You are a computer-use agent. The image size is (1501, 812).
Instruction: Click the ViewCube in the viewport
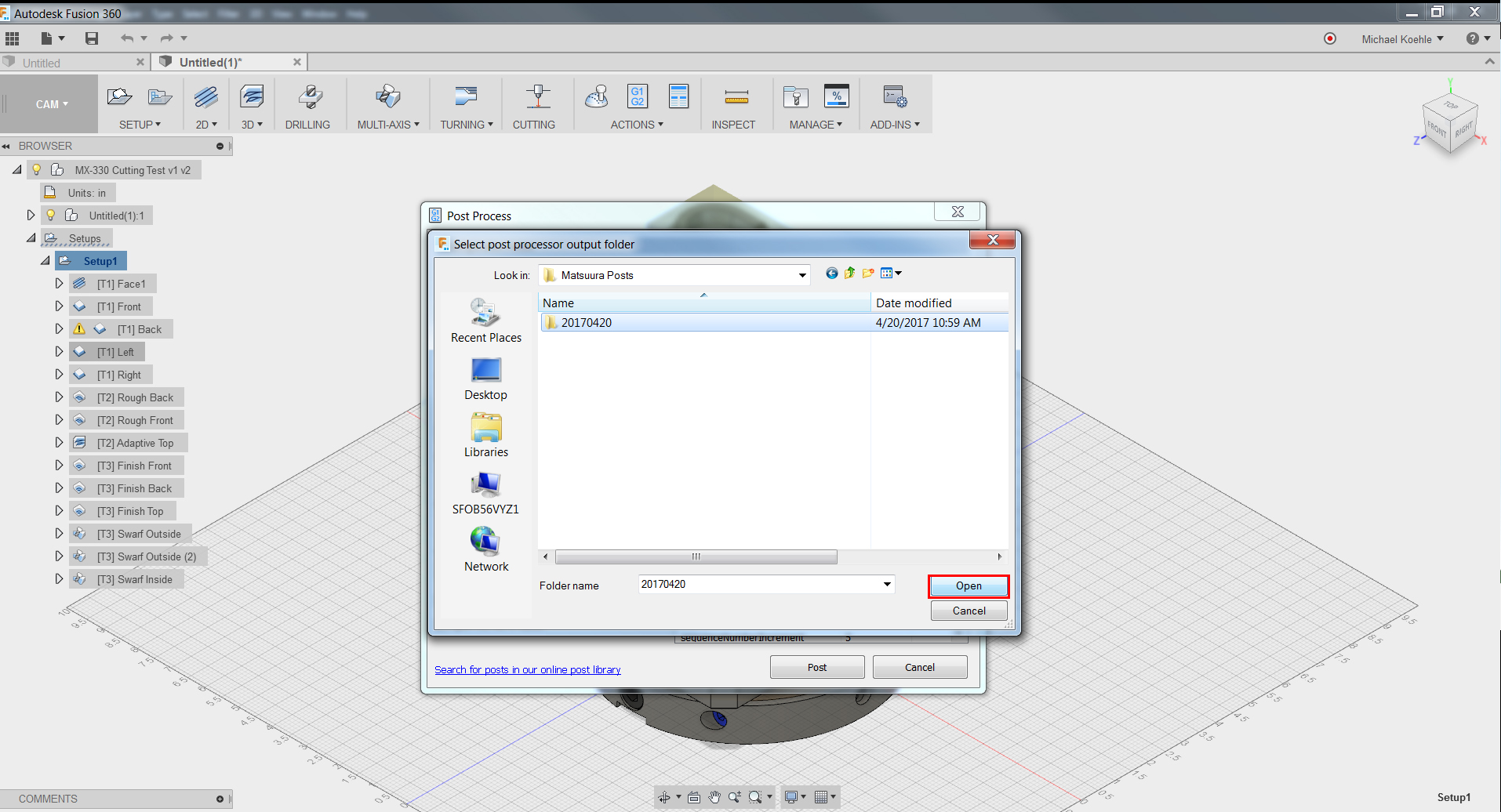point(1450,121)
